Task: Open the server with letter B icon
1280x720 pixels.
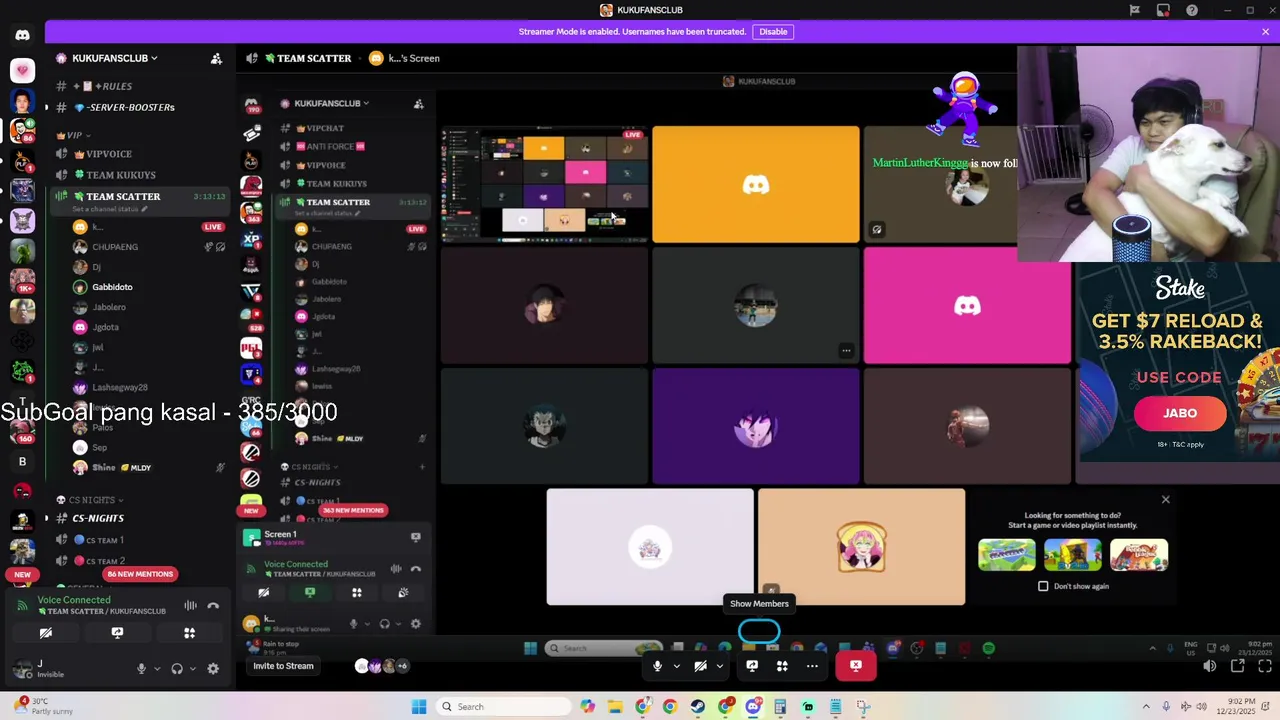Action: pos(22,462)
